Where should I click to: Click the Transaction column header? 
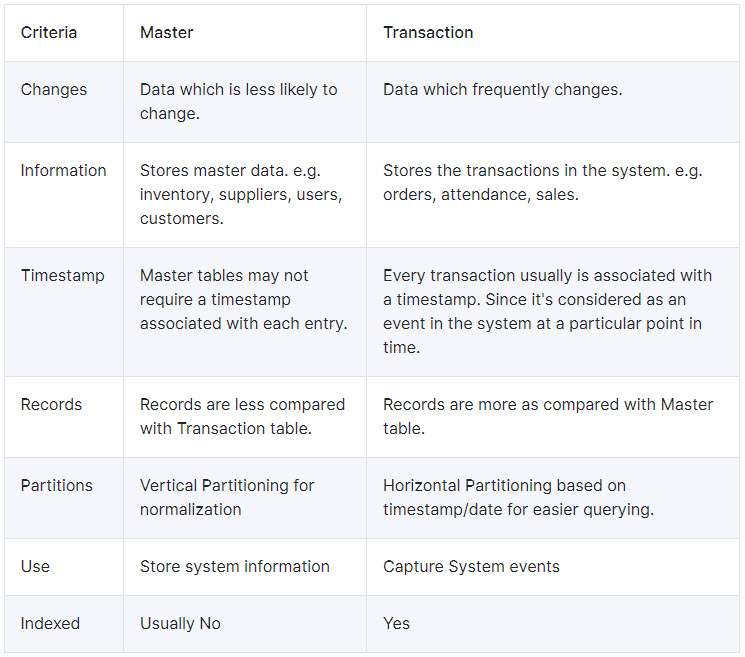(428, 33)
